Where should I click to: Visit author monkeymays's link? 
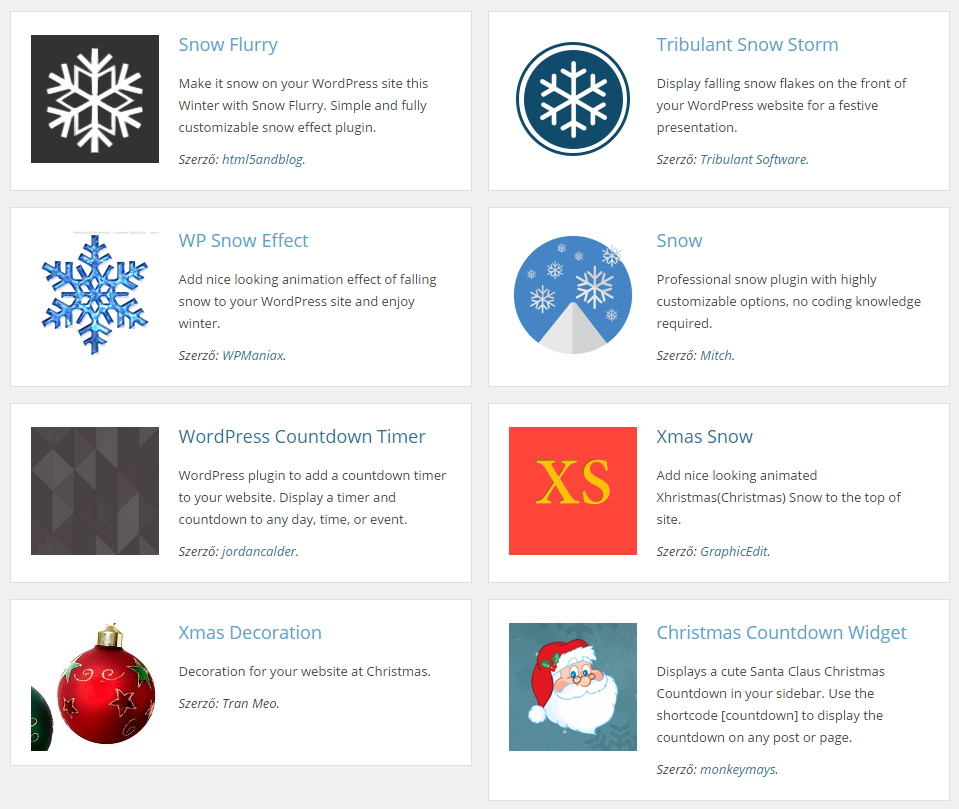pos(738,769)
